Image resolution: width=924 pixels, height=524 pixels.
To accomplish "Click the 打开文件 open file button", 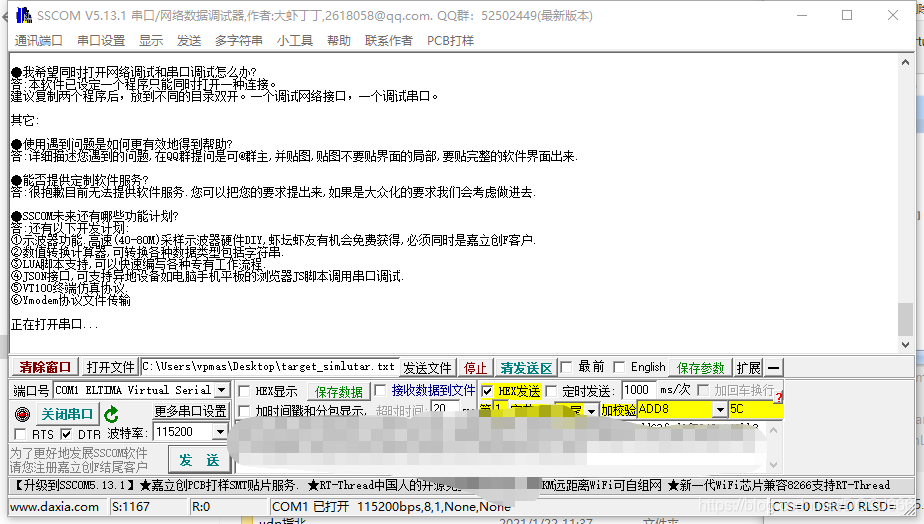I will tap(110, 367).
